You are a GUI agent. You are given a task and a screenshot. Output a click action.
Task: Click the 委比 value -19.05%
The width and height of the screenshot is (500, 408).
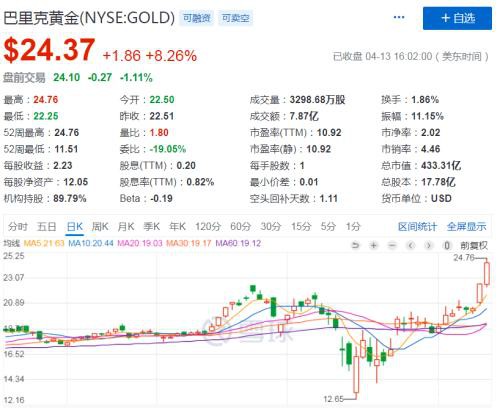tap(168, 149)
